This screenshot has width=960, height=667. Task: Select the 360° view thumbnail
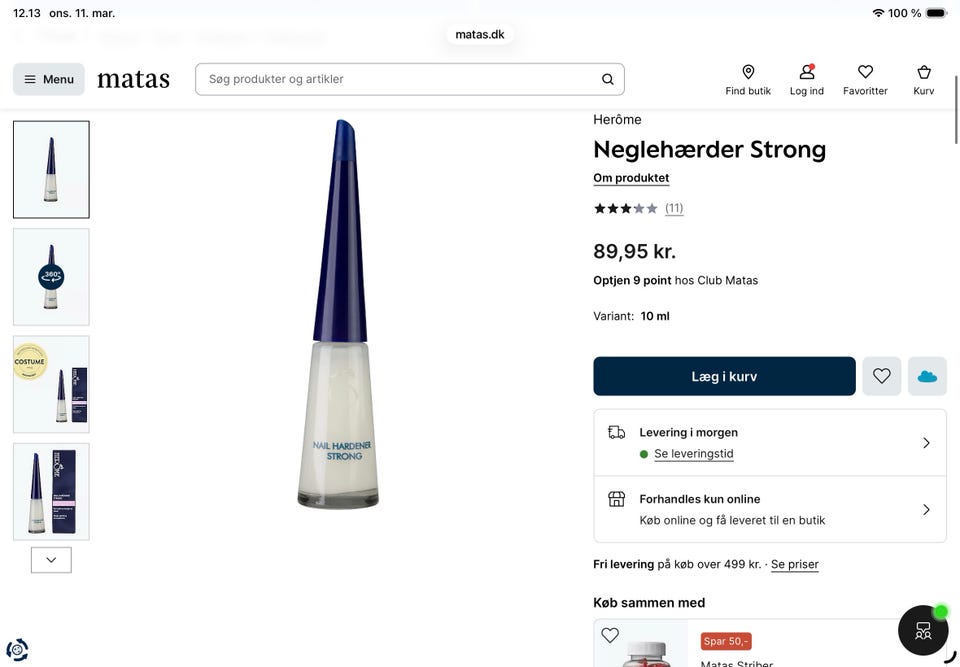click(51, 277)
